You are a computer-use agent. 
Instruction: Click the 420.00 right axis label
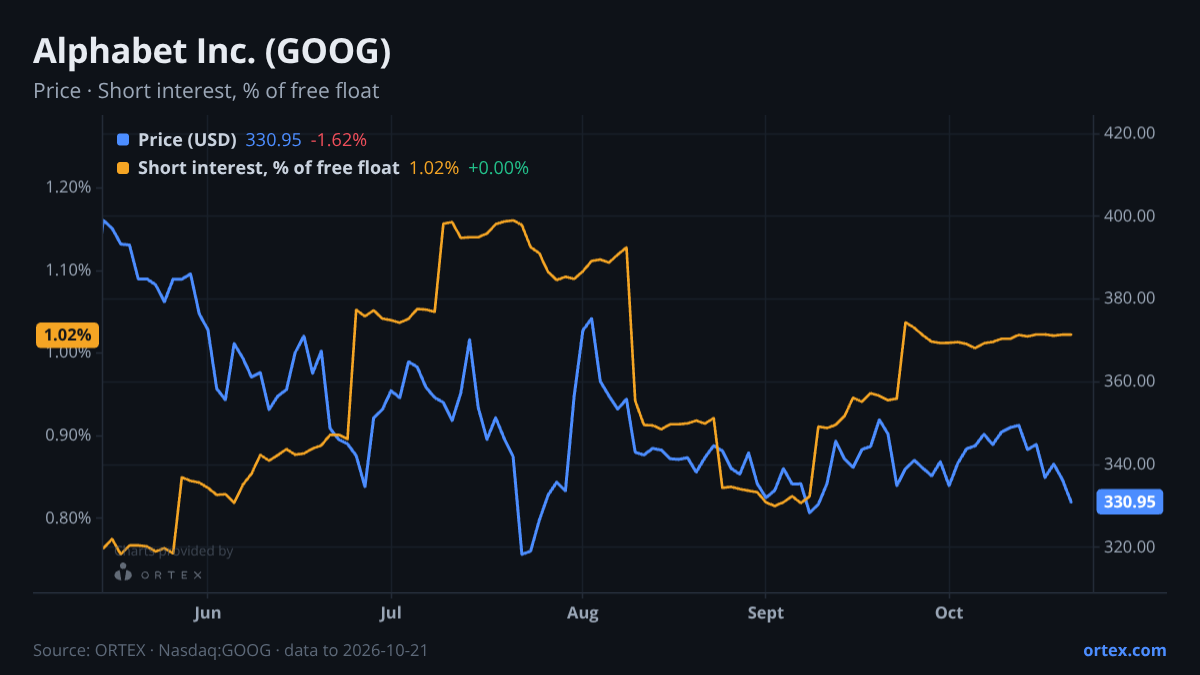[x=1130, y=133]
